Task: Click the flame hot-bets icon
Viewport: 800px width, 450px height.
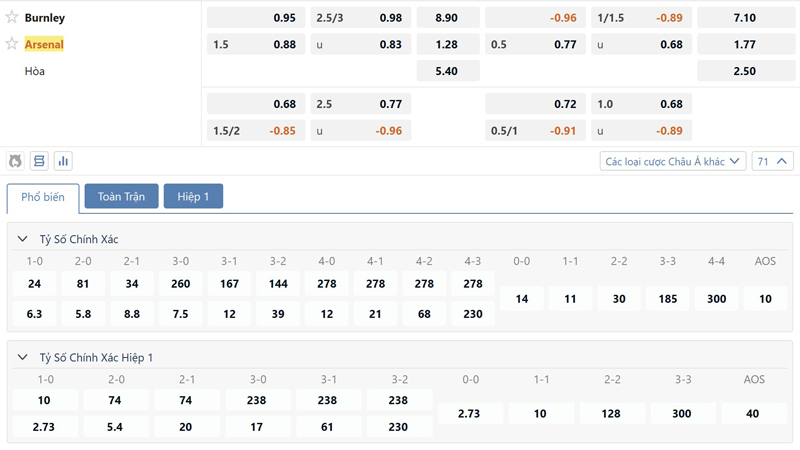Action: point(16,161)
